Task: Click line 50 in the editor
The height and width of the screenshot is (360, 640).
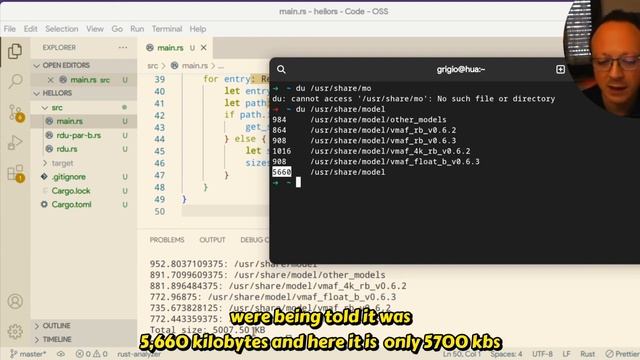Action: [224, 211]
